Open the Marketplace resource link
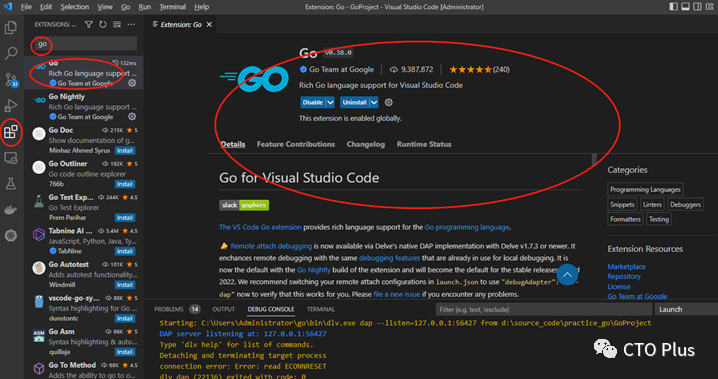This screenshot has height=379, width=718. [626, 267]
